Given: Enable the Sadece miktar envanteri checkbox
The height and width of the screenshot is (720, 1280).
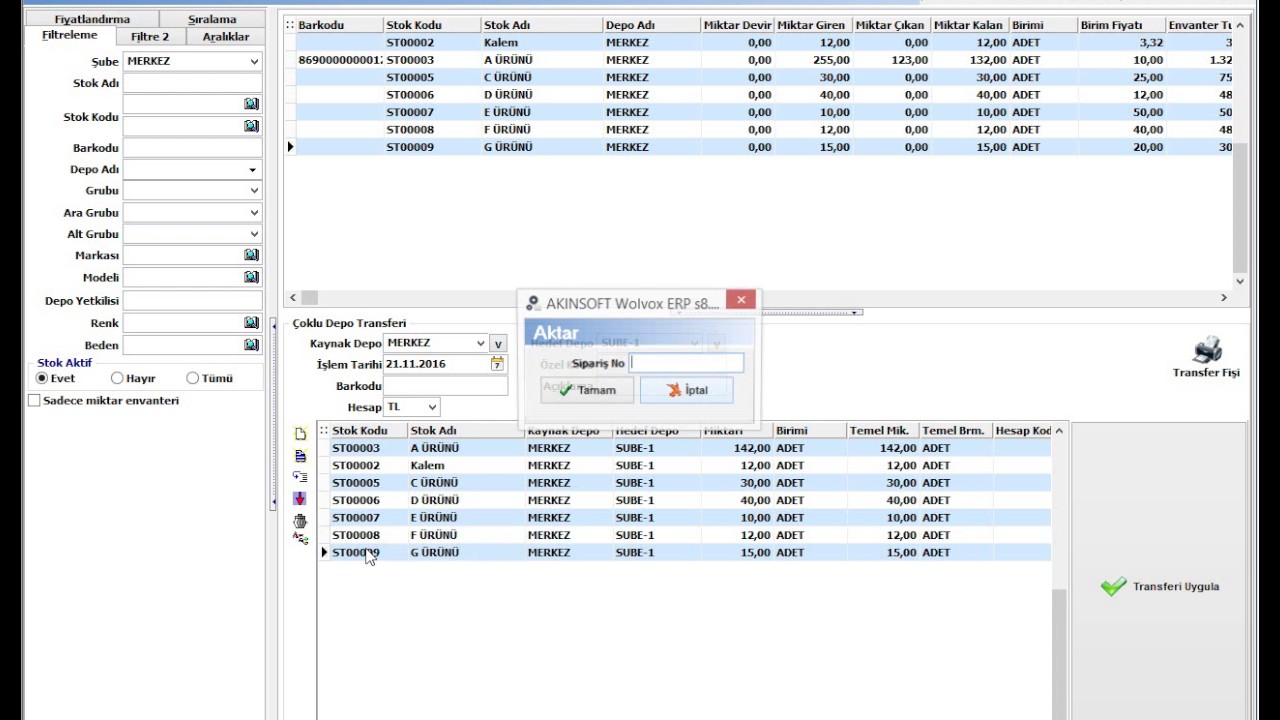Looking at the screenshot, I should click(x=32, y=399).
